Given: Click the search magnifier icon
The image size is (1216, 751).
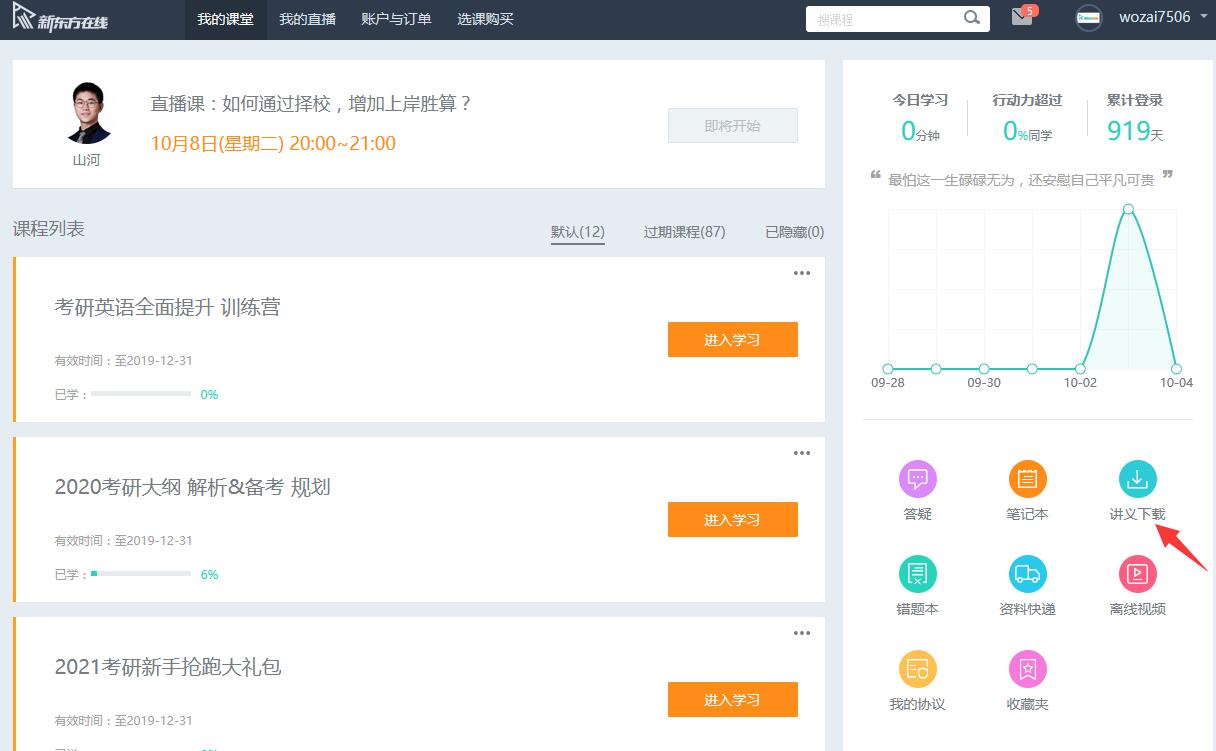Looking at the screenshot, I should pyautogui.click(x=972, y=18).
